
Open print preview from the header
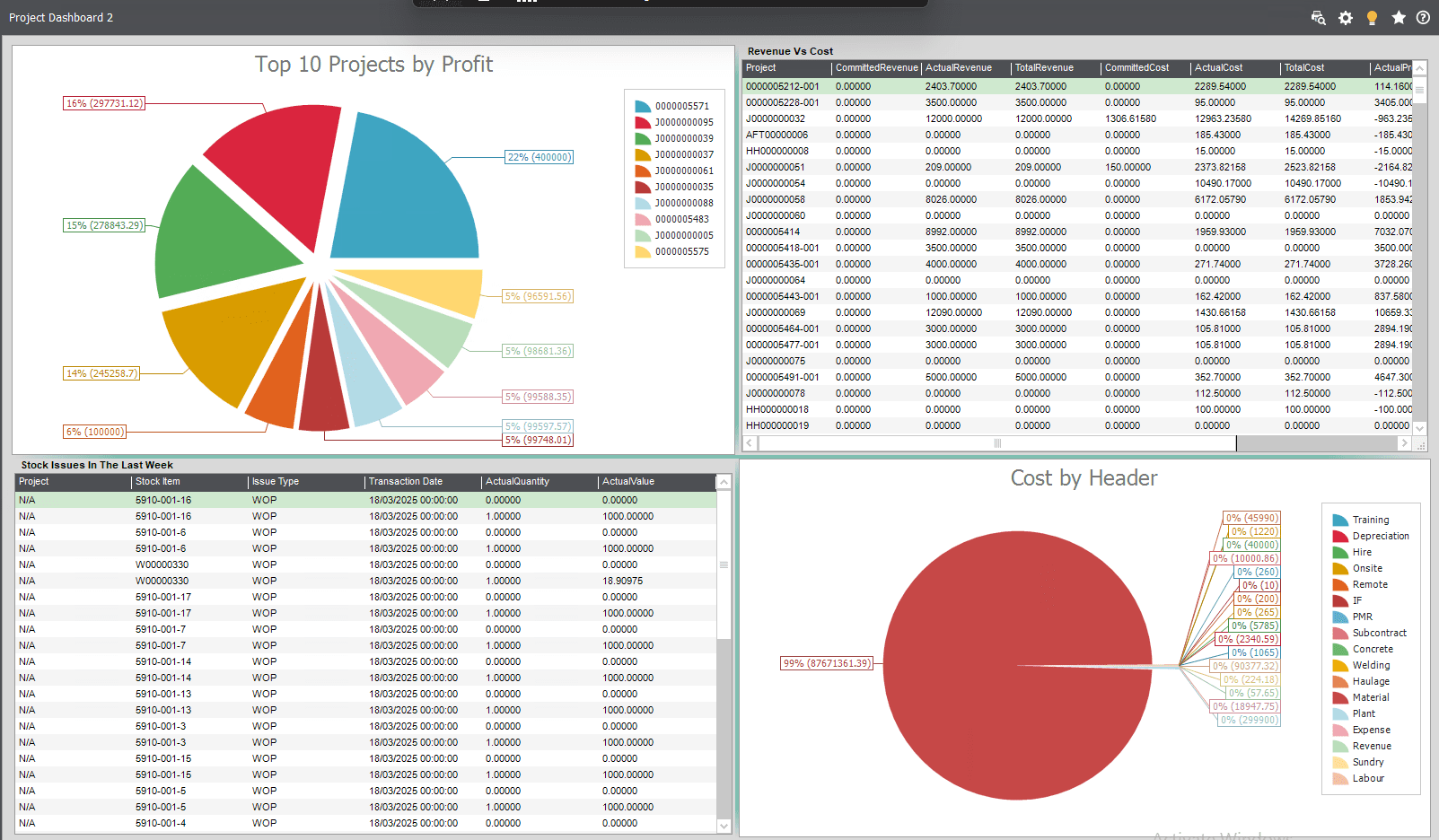coord(1318,18)
